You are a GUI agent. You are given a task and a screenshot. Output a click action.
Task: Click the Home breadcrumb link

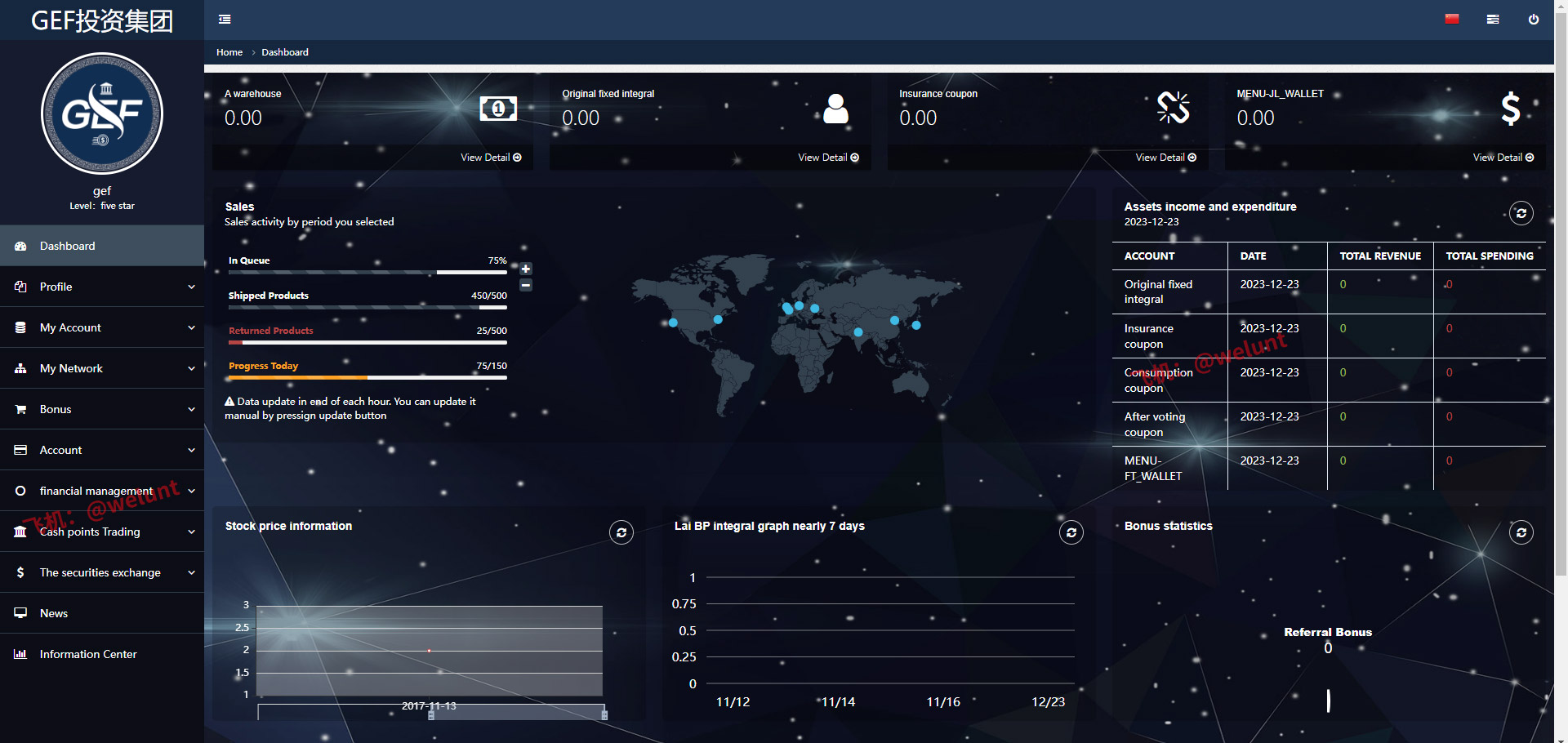pos(229,52)
